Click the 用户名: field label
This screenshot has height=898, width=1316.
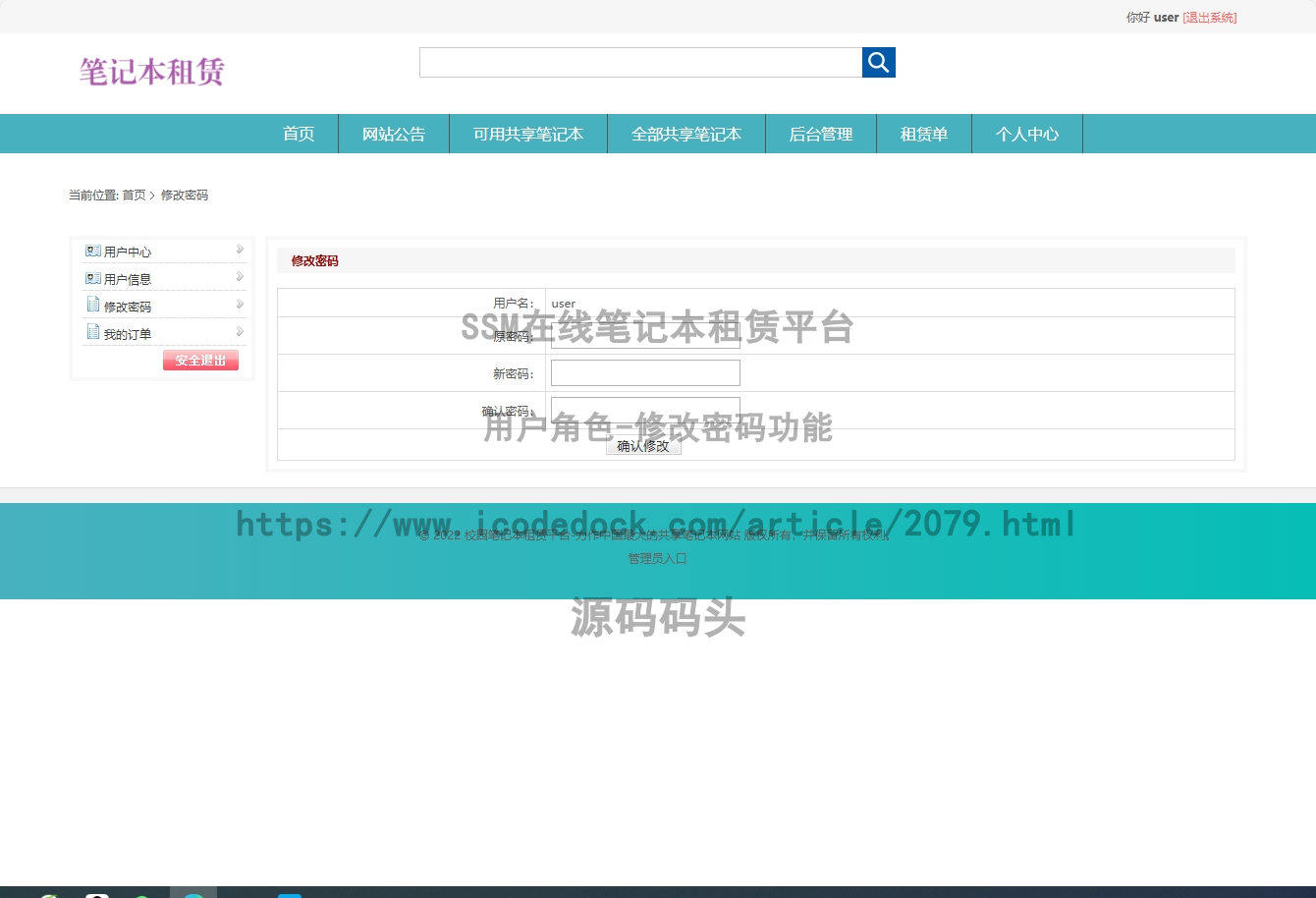click(x=514, y=304)
